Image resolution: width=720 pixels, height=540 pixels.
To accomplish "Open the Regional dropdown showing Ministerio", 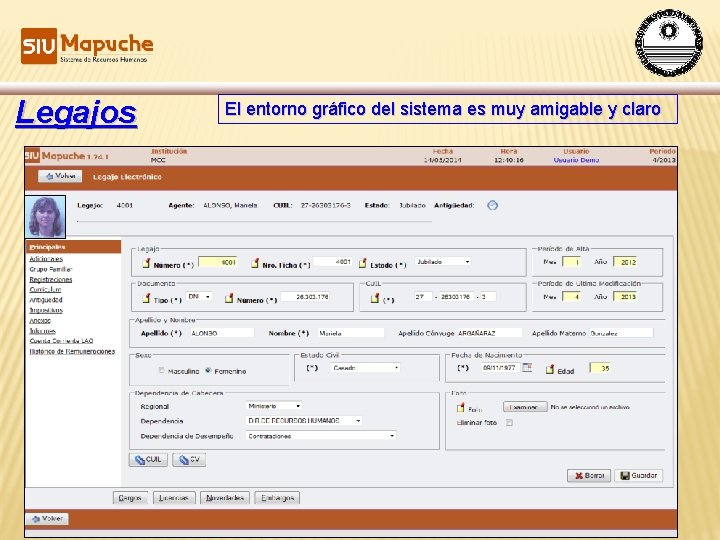I will tap(274, 406).
